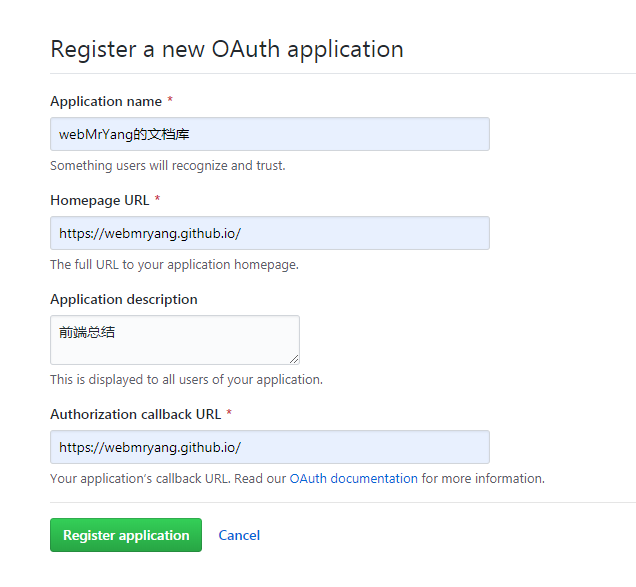Click the "Application description" label

(x=124, y=299)
